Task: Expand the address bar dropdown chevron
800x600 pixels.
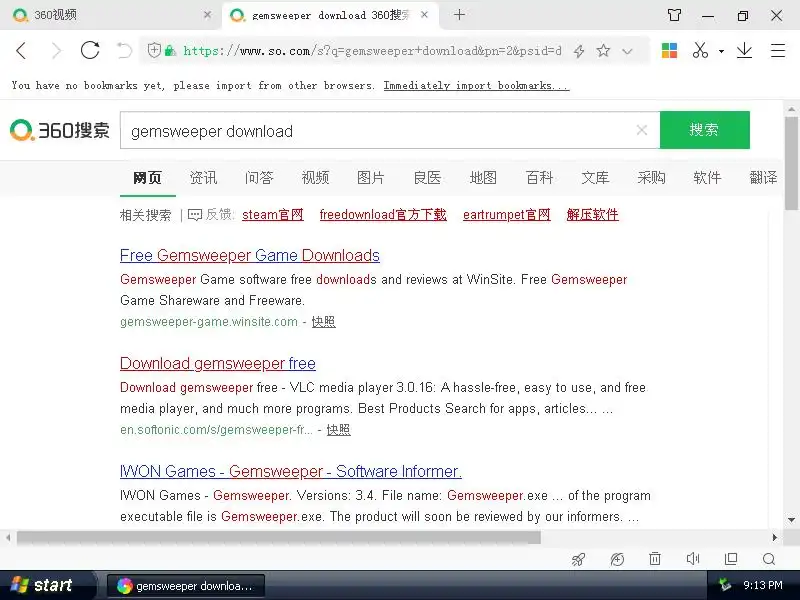Action: tap(628, 51)
